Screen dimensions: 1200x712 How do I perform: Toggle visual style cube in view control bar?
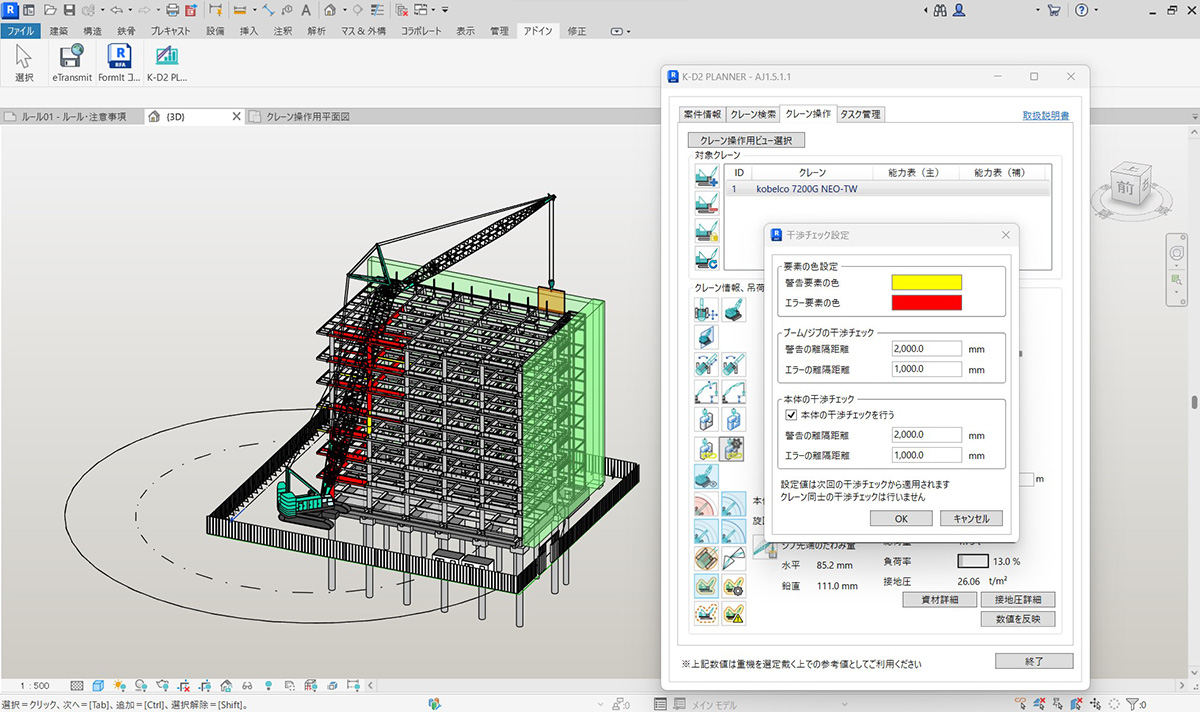point(98,686)
